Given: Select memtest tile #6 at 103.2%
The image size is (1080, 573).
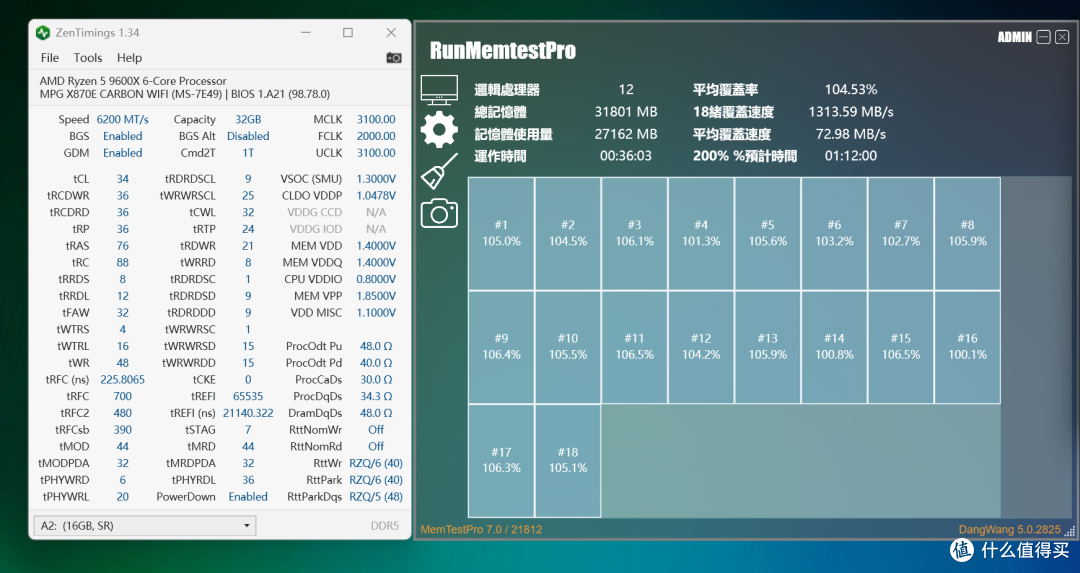Looking at the screenshot, I should coord(834,233).
